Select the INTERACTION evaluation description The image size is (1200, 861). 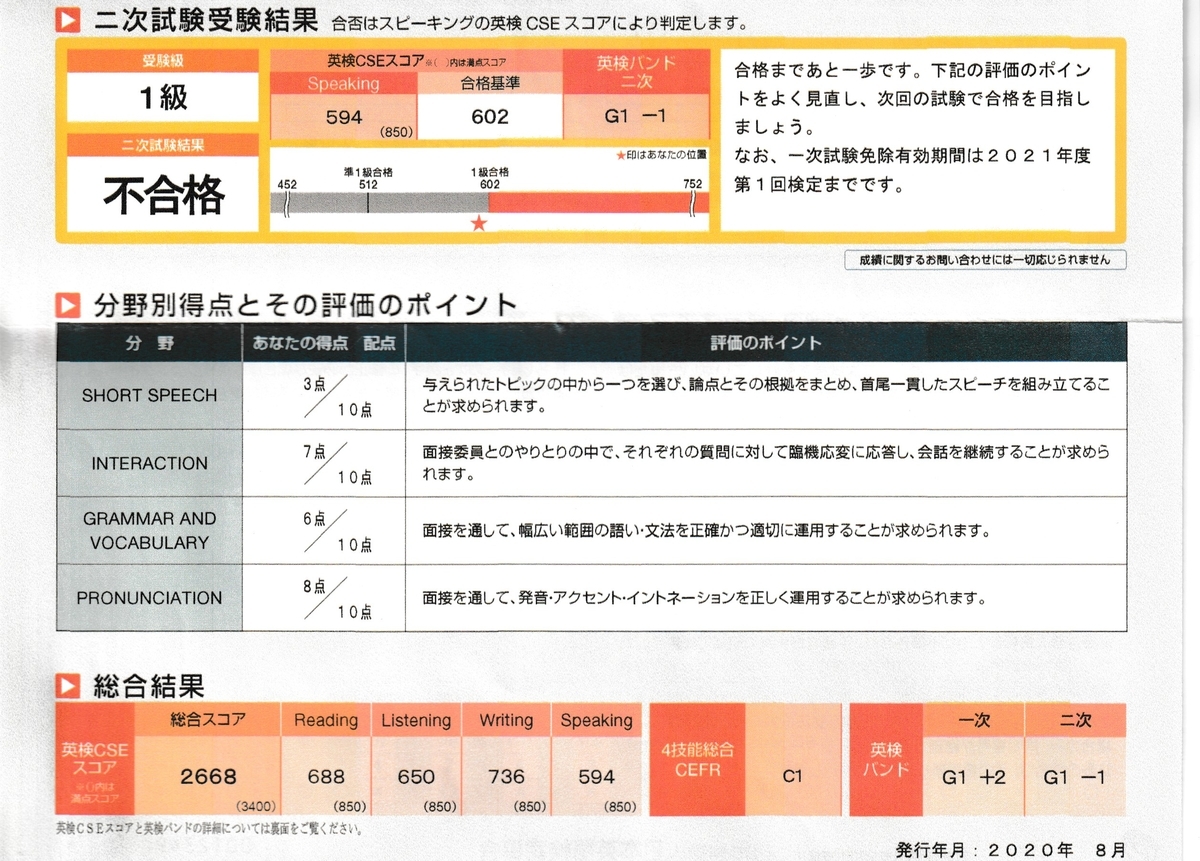coord(767,464)
